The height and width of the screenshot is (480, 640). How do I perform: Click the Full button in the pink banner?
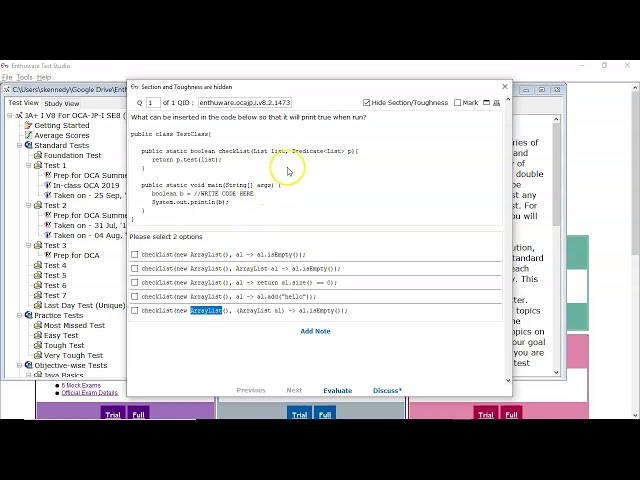pyautogui.click(x=511, y=414)
